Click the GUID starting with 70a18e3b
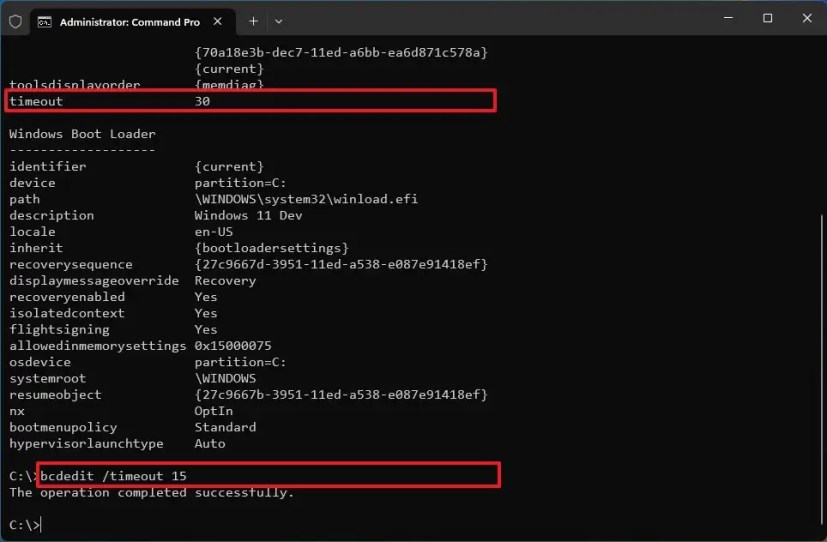The width and height of the screenshot is (827, 542). click(x=341, y=52)
